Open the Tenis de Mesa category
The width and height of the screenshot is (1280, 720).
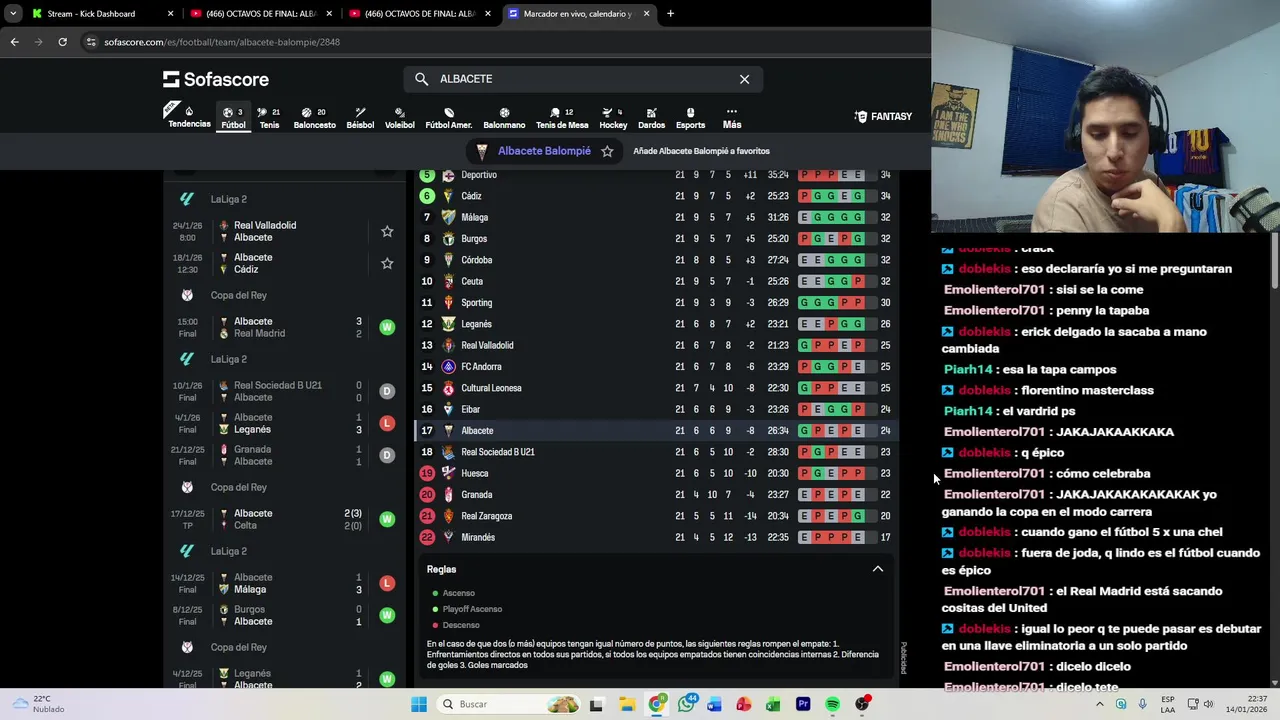click(x=562, y=118)
